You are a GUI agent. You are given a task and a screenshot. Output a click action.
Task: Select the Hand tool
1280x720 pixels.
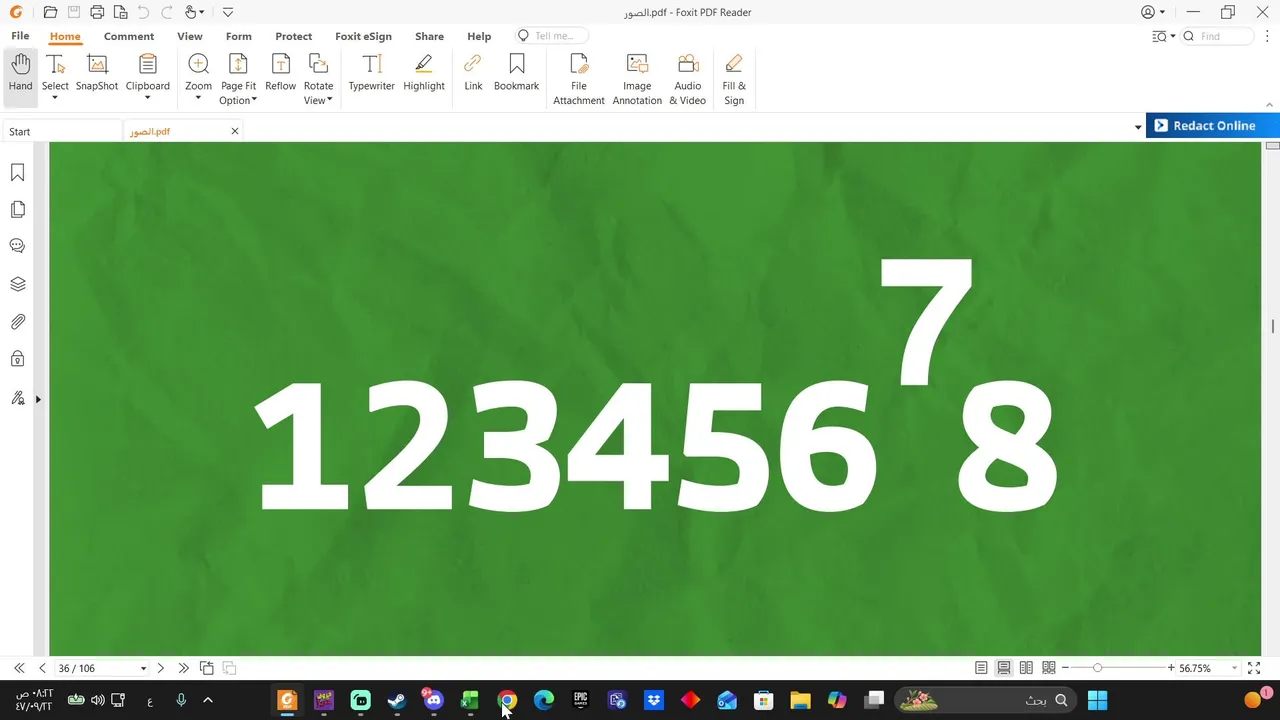click(21, 74)
